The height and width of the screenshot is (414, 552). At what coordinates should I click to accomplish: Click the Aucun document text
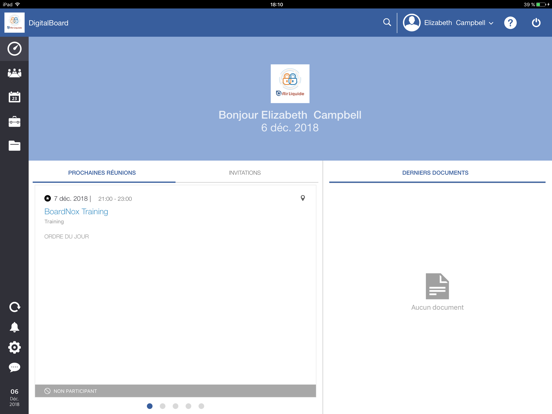[437, 307]
